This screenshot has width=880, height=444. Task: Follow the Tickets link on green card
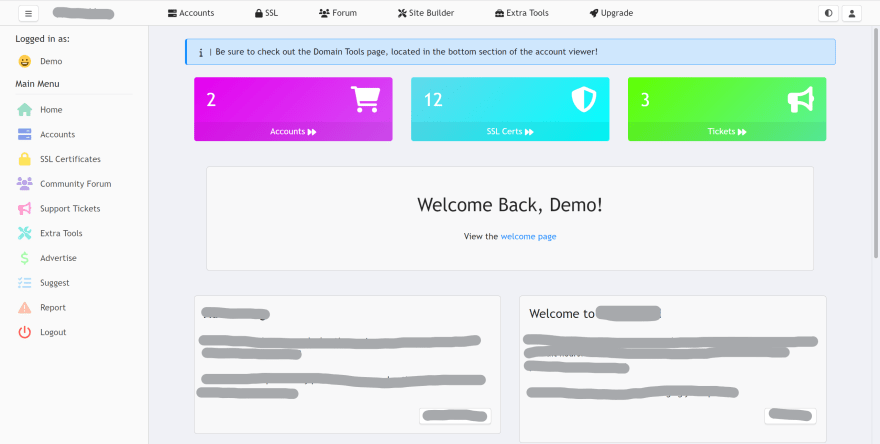(x=727, y=132)
